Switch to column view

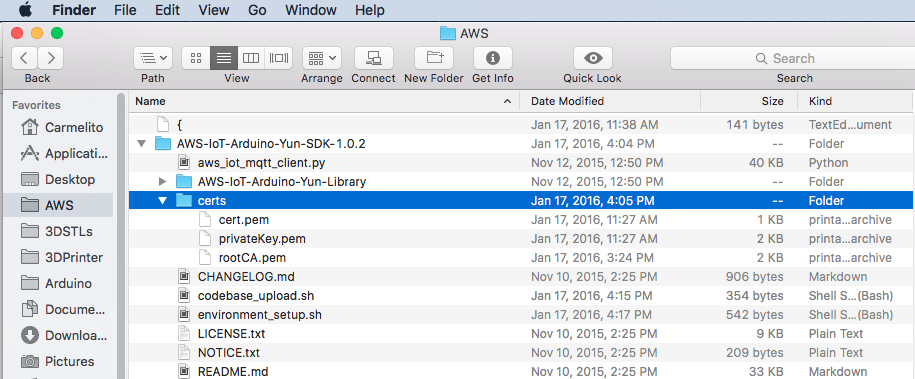click(x=251, y=58)
